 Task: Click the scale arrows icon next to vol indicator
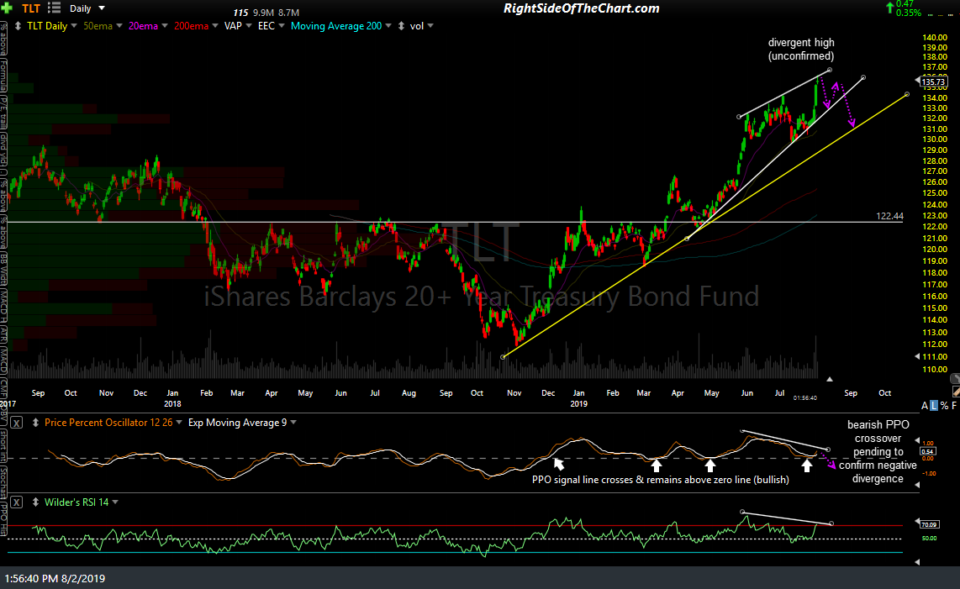[402, 26]
